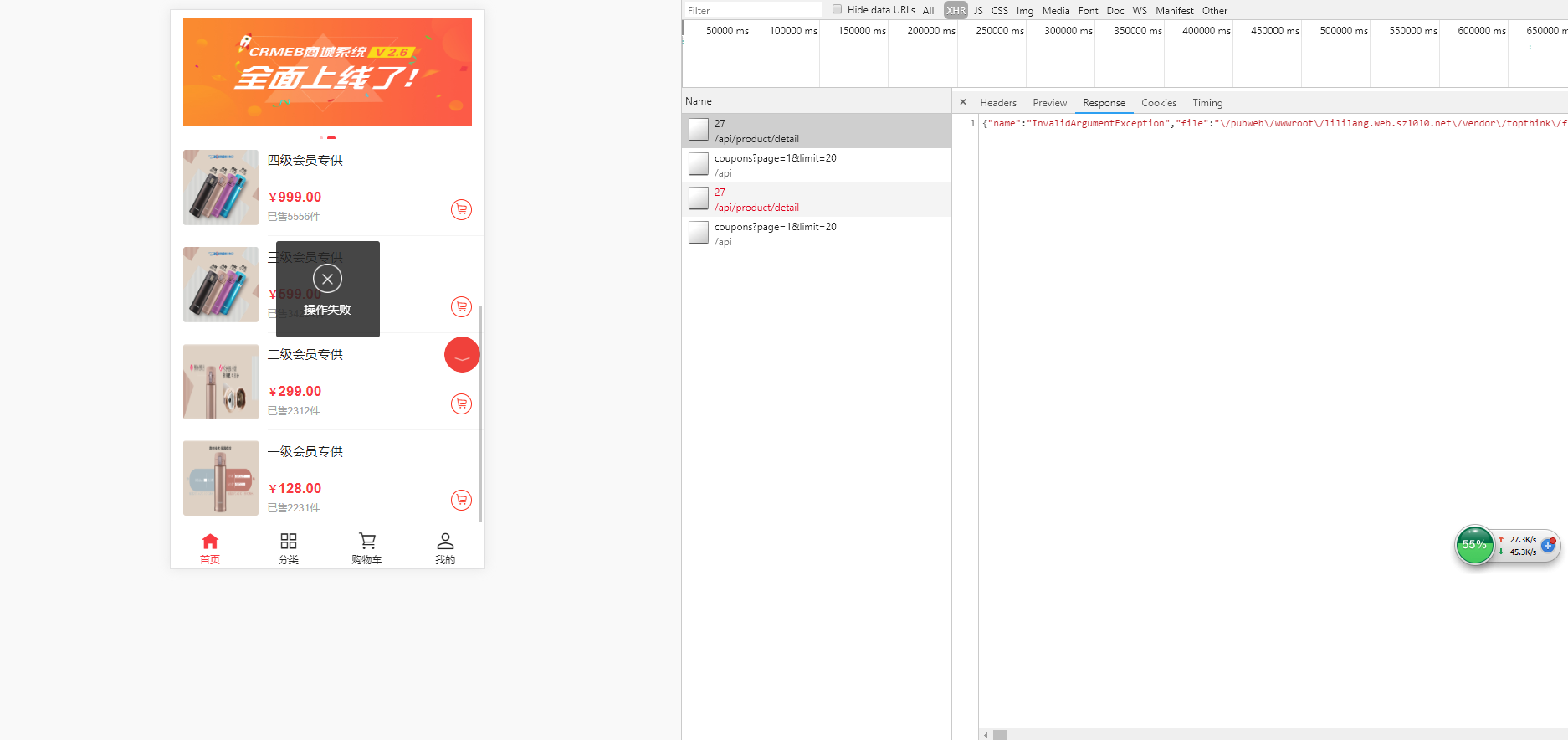Screen dimensions: 1568x740
Task: Click the response horizontal scrollbar left arrow
Action: point(986,735)
